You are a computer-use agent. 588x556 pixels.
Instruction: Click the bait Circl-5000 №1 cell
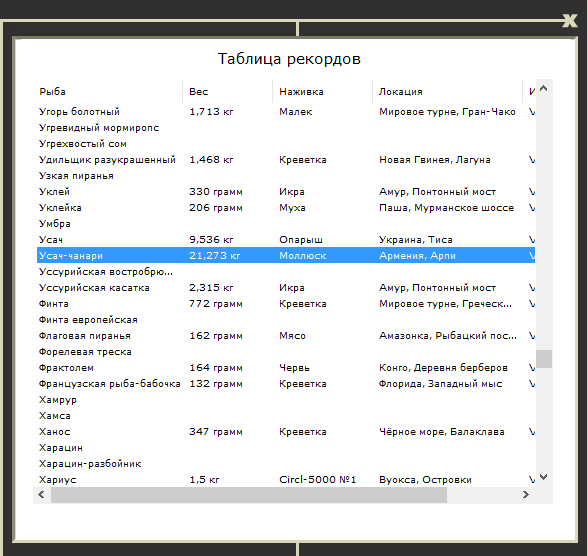[317, 480]
